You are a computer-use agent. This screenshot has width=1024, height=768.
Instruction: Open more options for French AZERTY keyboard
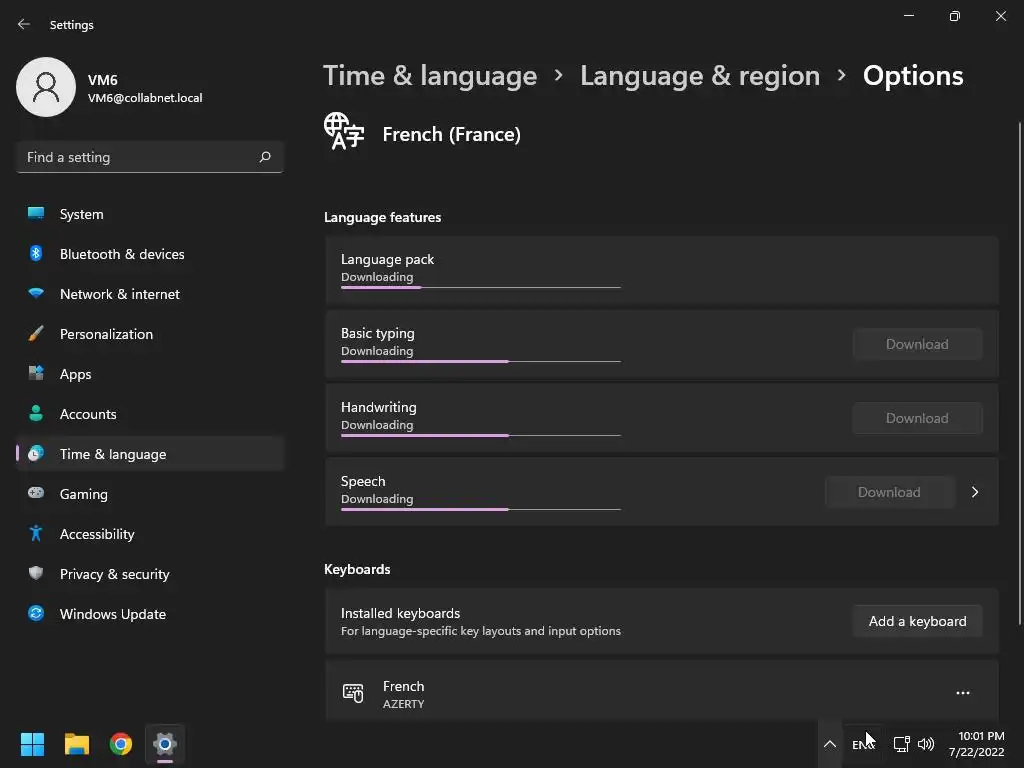(x=962, y=693)
